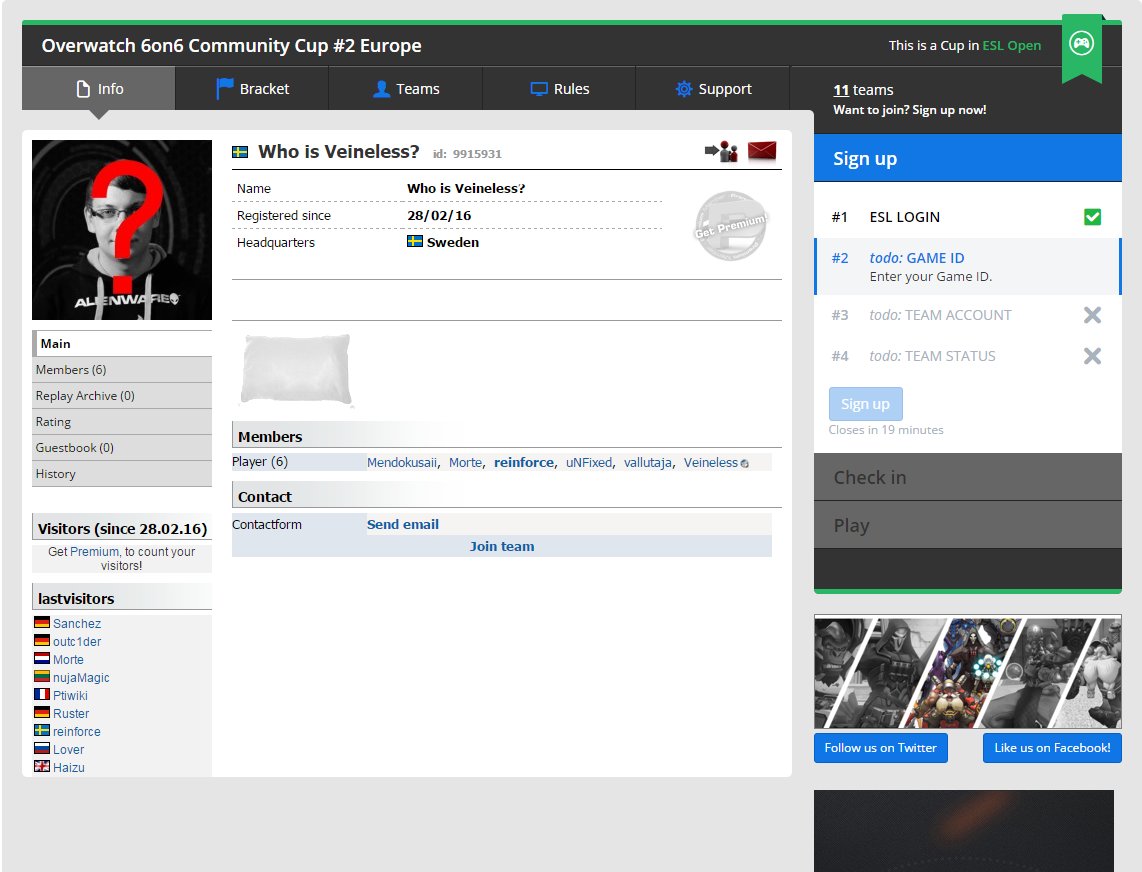This screenshot has height=872, width=1142.
Task: Expand the Play section
Action: click(x=967, y=525)
